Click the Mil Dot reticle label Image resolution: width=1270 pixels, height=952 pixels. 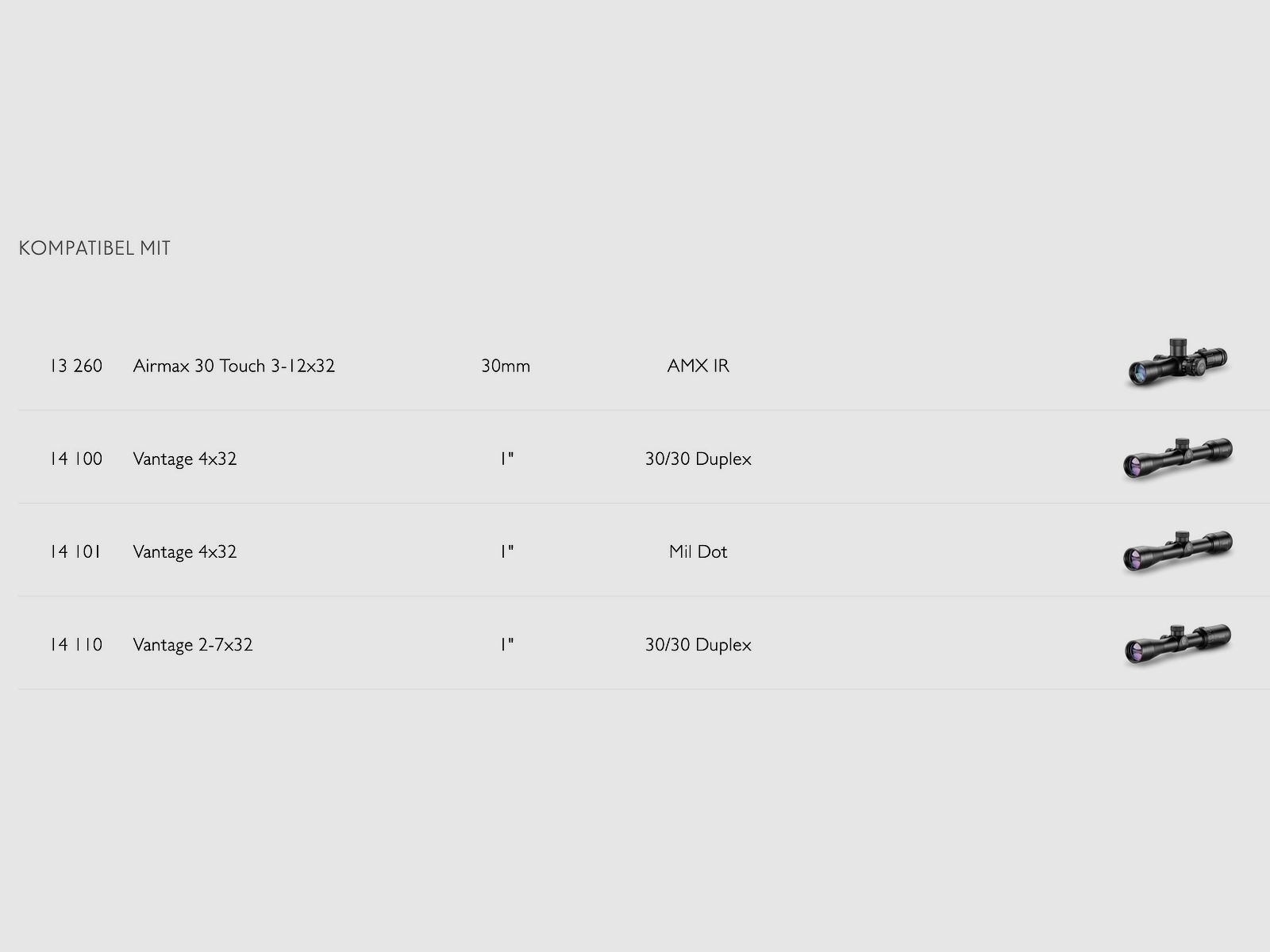pos(698,551)
